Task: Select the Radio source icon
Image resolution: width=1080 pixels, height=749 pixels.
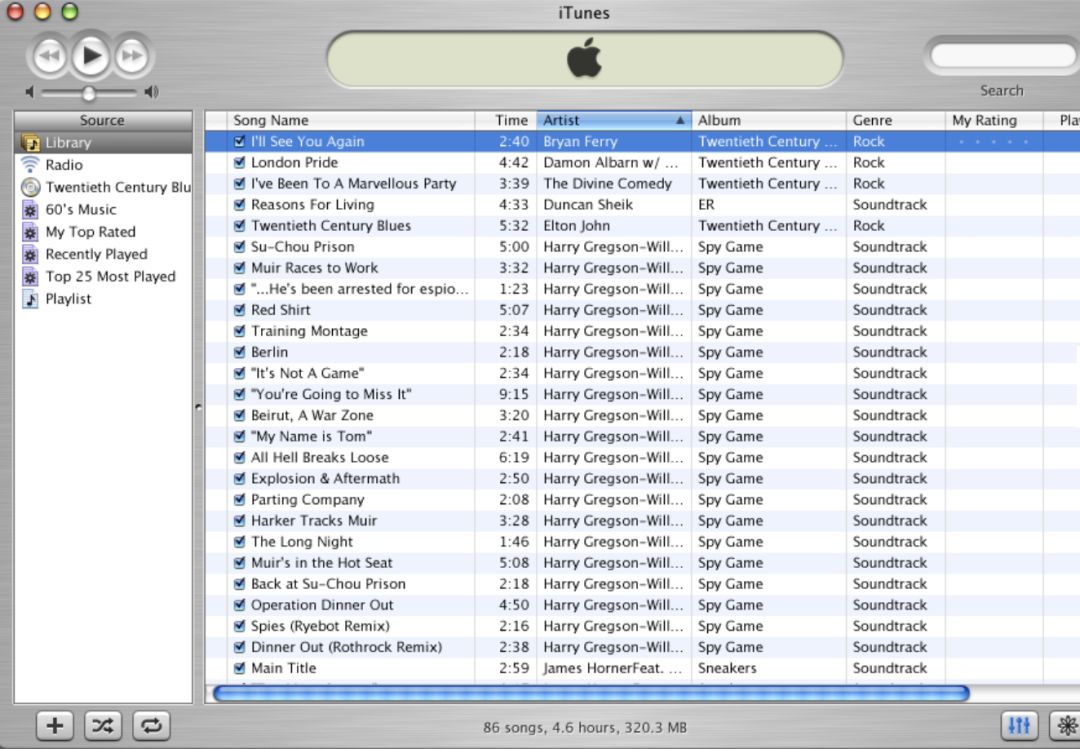Action: coord(31,165)
